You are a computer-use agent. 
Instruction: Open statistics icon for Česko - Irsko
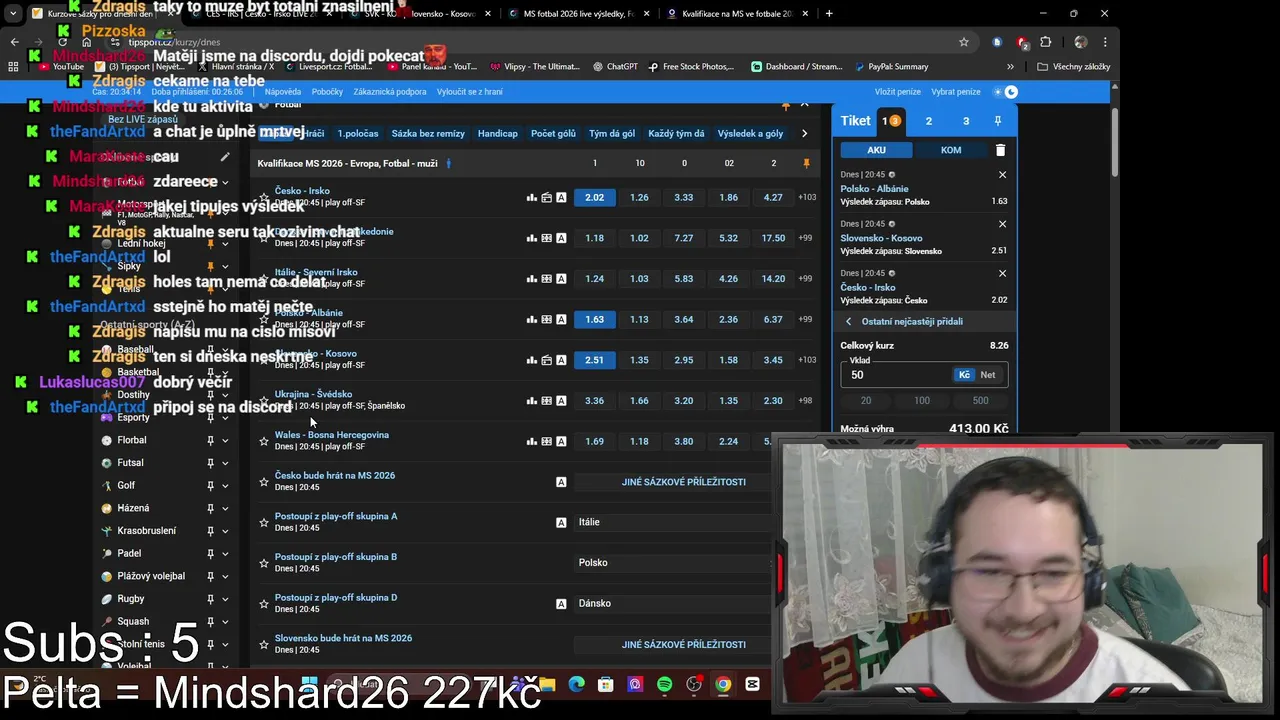click(532, 198)
